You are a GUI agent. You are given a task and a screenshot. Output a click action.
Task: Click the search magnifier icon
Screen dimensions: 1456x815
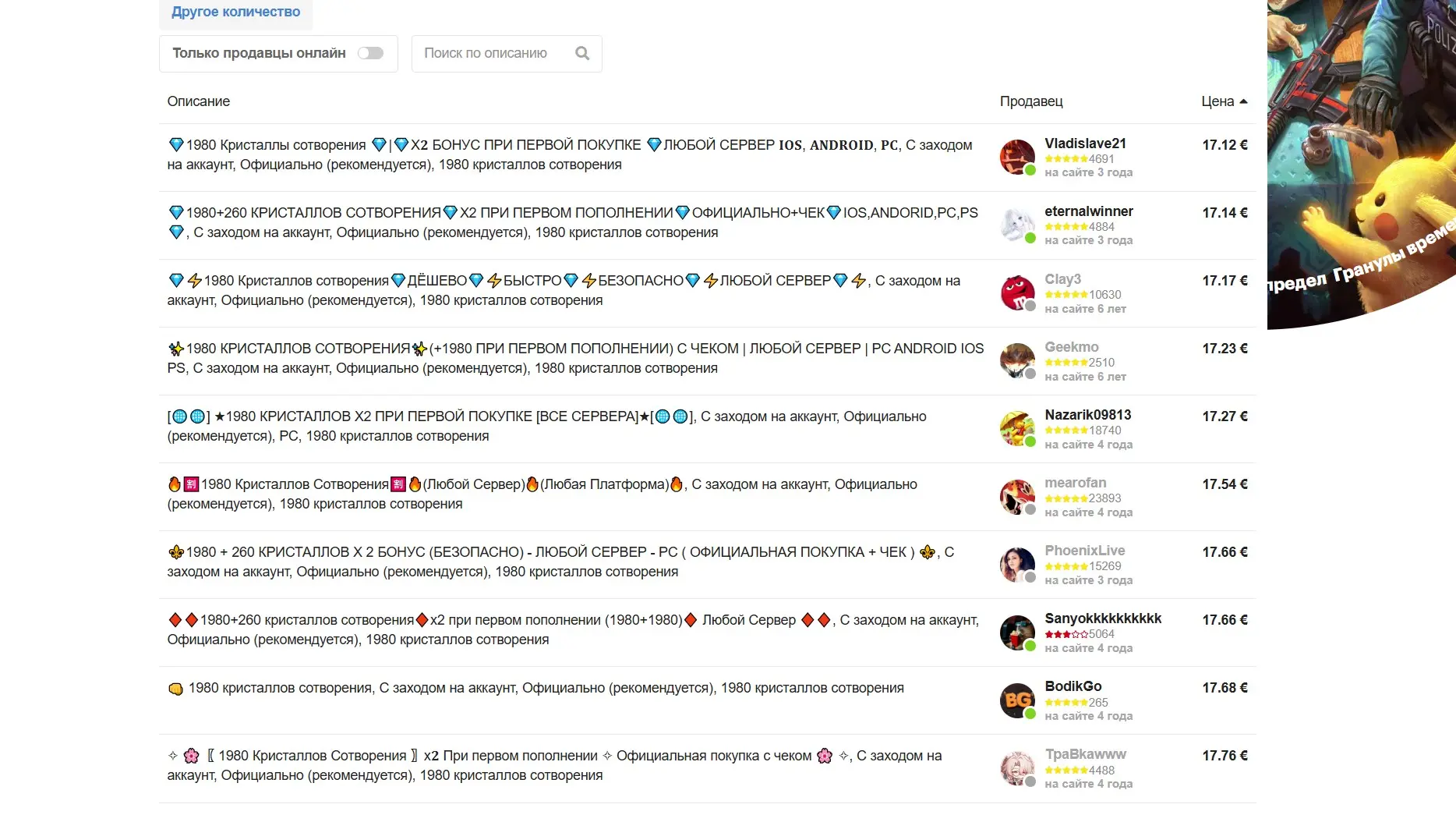(x=581, y=53)
